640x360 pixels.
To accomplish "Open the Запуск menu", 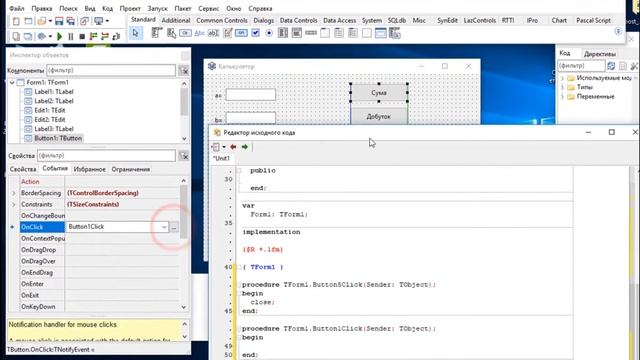I will tap(157, 8).
